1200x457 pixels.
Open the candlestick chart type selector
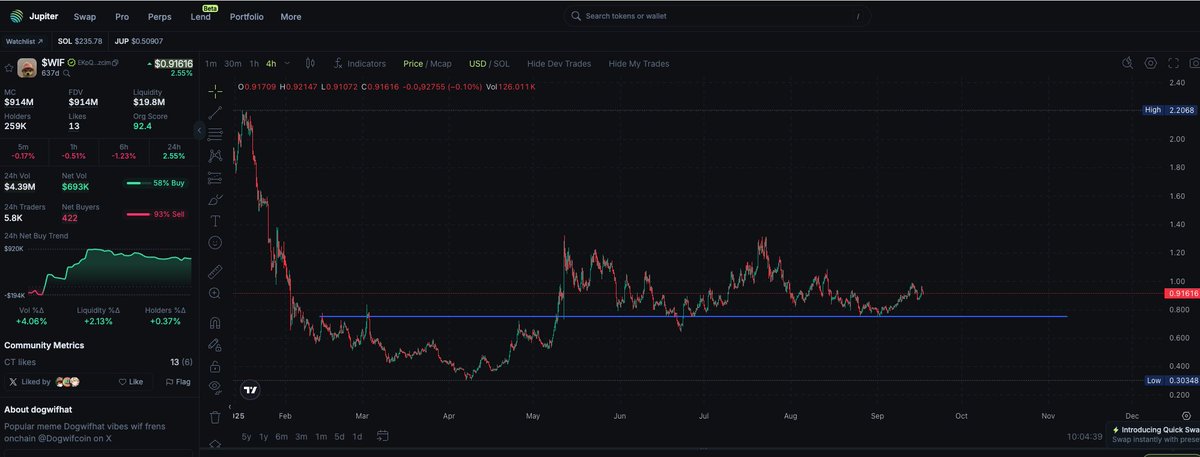pyautogui.click(x=310, y=63)
